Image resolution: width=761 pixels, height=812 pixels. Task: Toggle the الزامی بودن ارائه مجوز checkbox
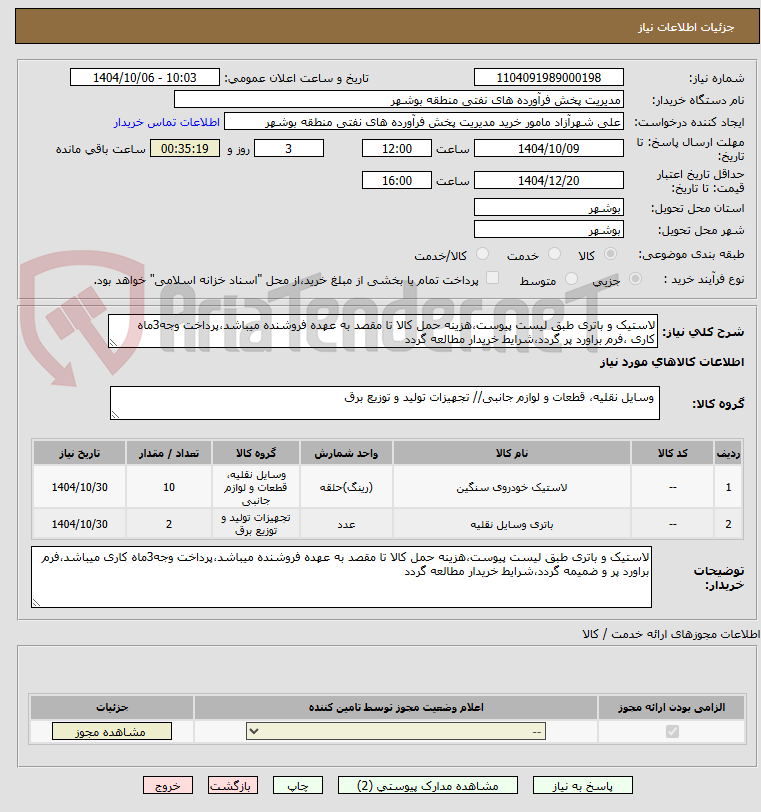coord(672,732)
